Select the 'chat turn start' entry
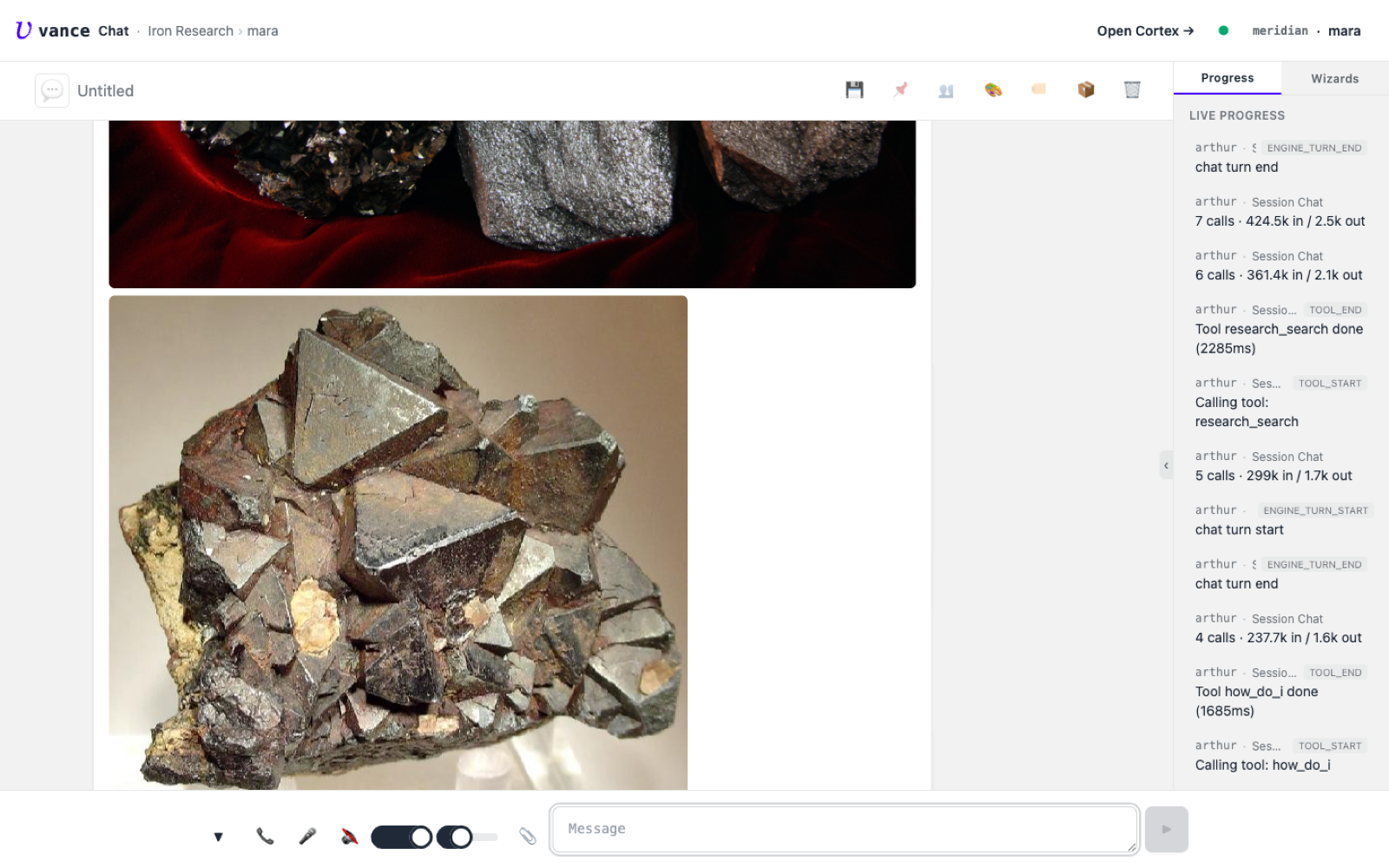Image resolution: width=1389 pixels, height=868 pixels. click(x=1280, y=520)
